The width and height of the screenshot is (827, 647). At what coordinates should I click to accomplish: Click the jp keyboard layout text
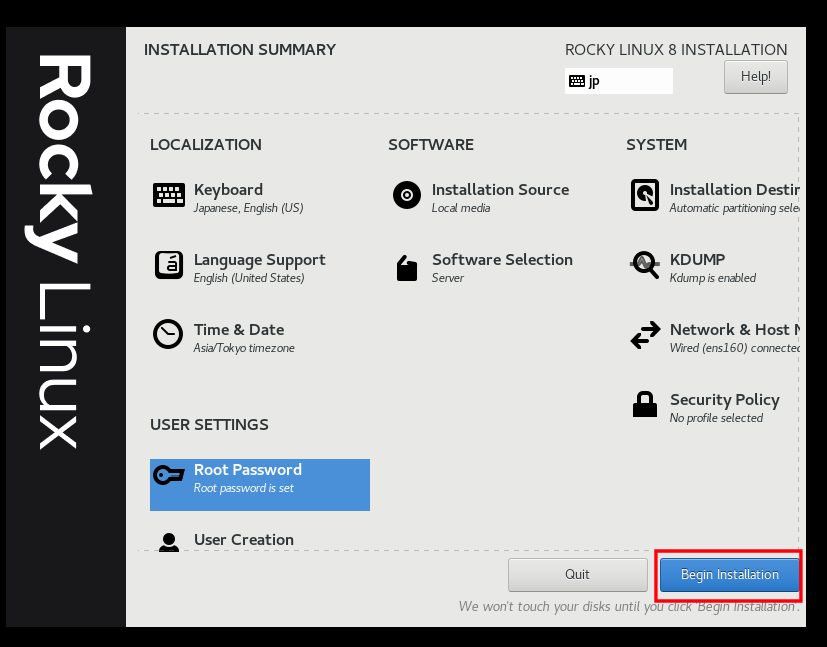click(x=594, y=81)
